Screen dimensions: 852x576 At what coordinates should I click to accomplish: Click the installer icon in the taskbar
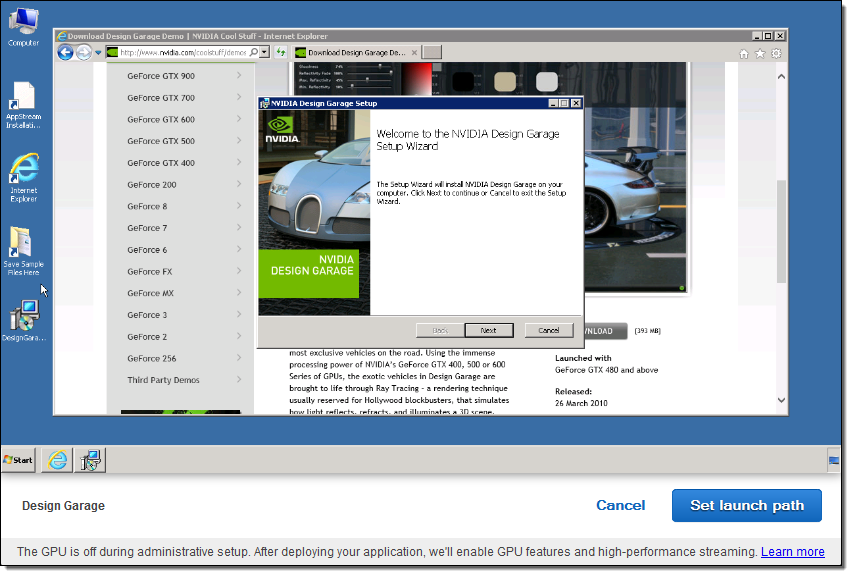pos(91,460)
